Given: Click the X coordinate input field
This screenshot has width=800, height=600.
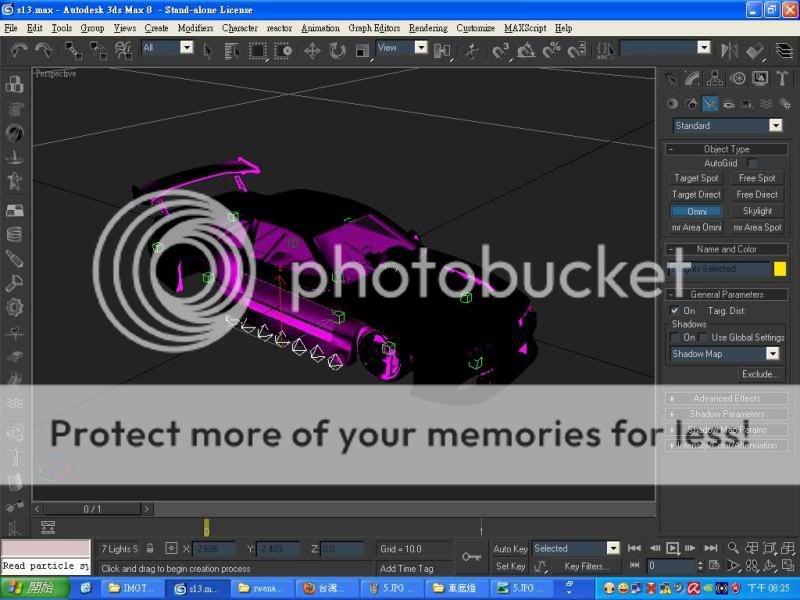Looking at the screenshot, I should click(213, 549).
